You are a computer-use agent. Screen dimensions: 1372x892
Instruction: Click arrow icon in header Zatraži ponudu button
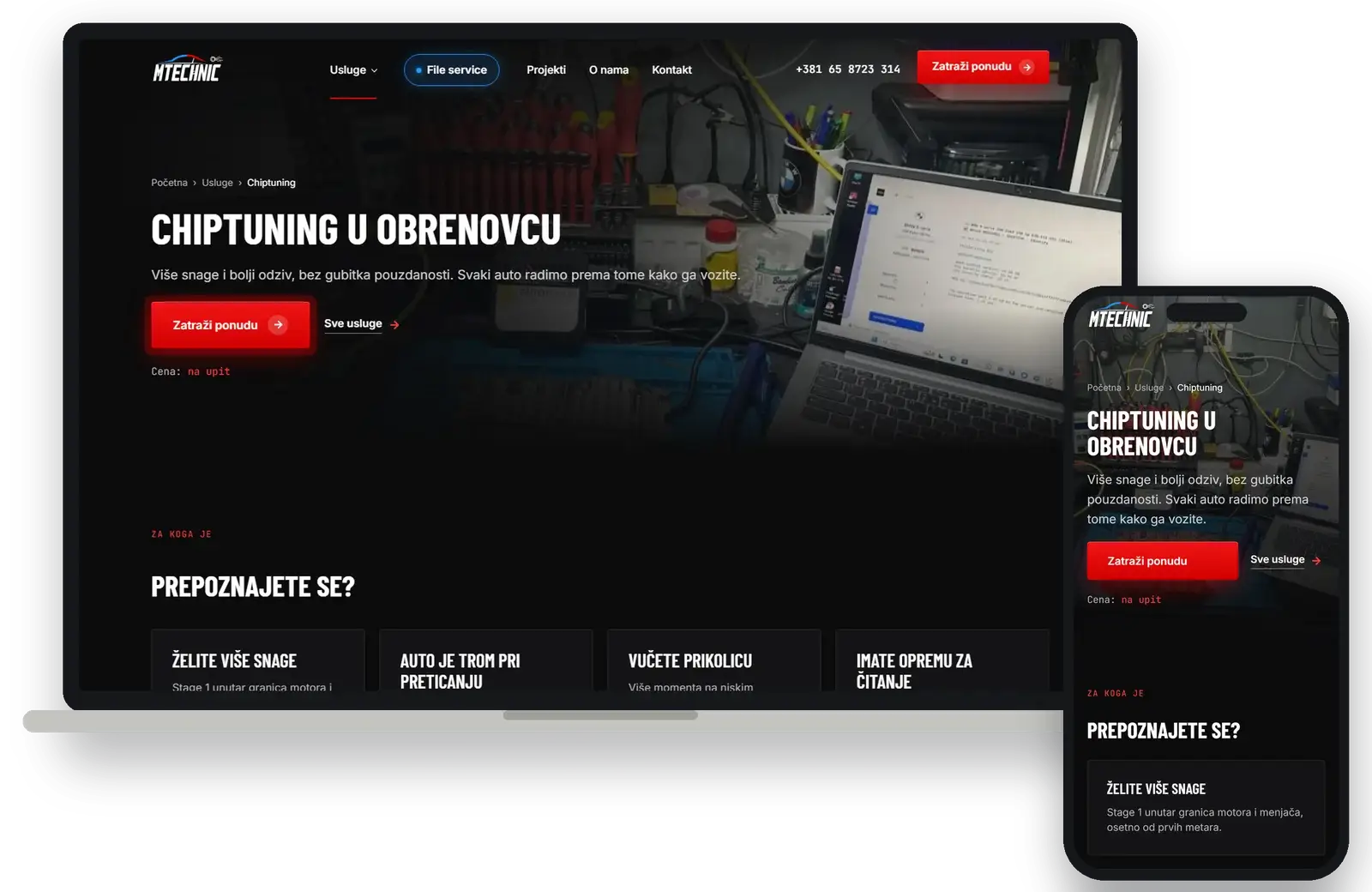click(x=1026, y=67)
